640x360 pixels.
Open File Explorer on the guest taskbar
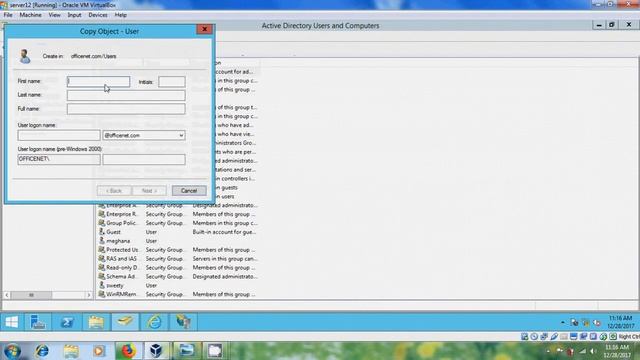(x=96, y=322)
